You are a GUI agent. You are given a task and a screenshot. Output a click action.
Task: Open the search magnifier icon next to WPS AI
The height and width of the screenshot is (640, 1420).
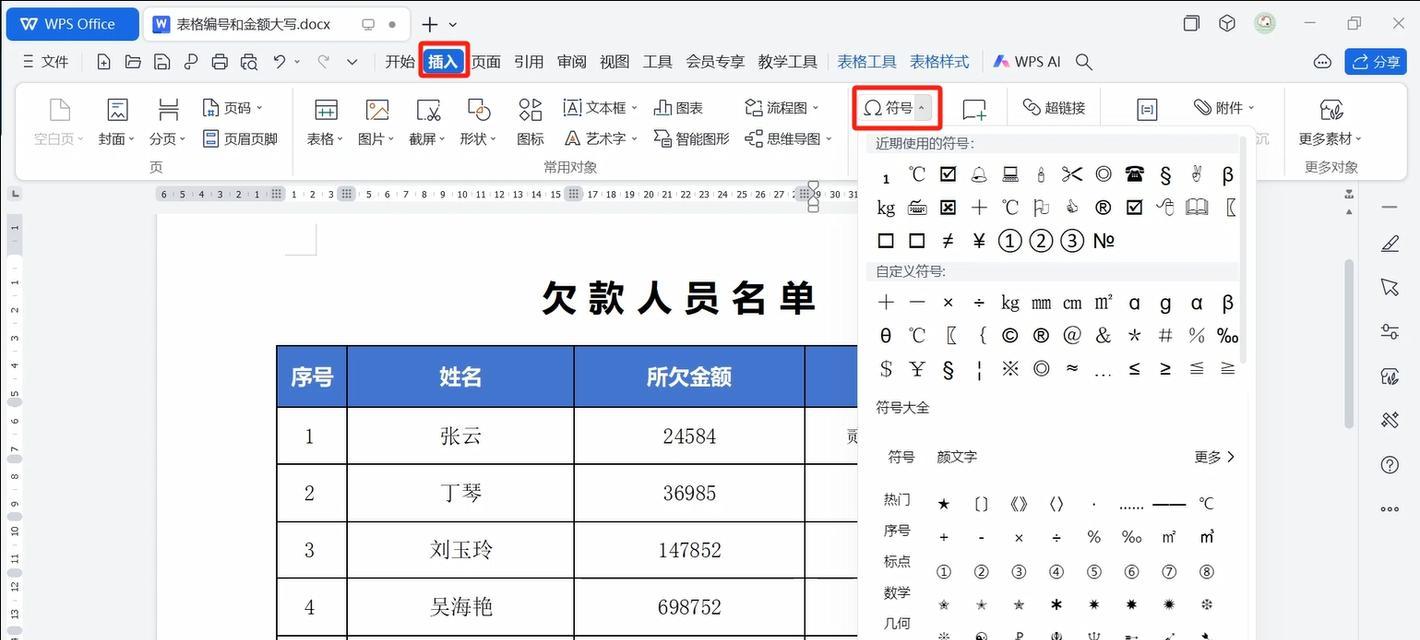(x=1084, y=62)
